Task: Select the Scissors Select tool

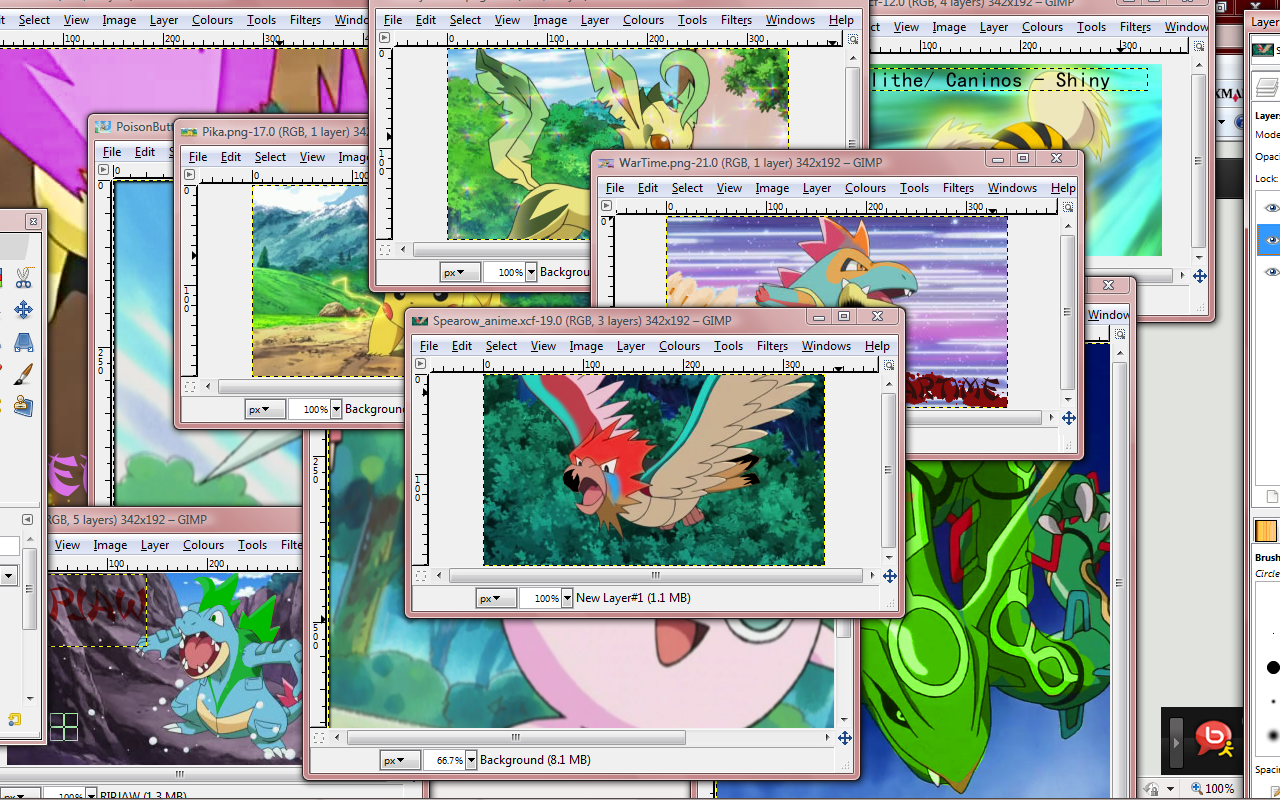Action: click(x=23, y=278)
